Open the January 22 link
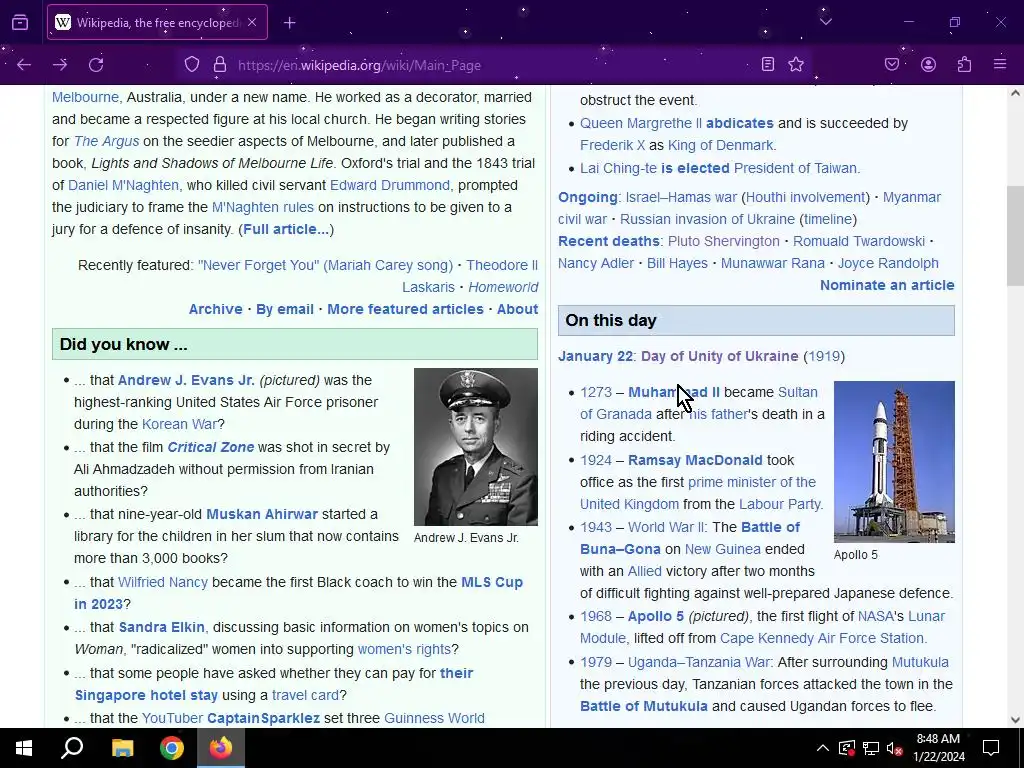 tap(595, 356)
